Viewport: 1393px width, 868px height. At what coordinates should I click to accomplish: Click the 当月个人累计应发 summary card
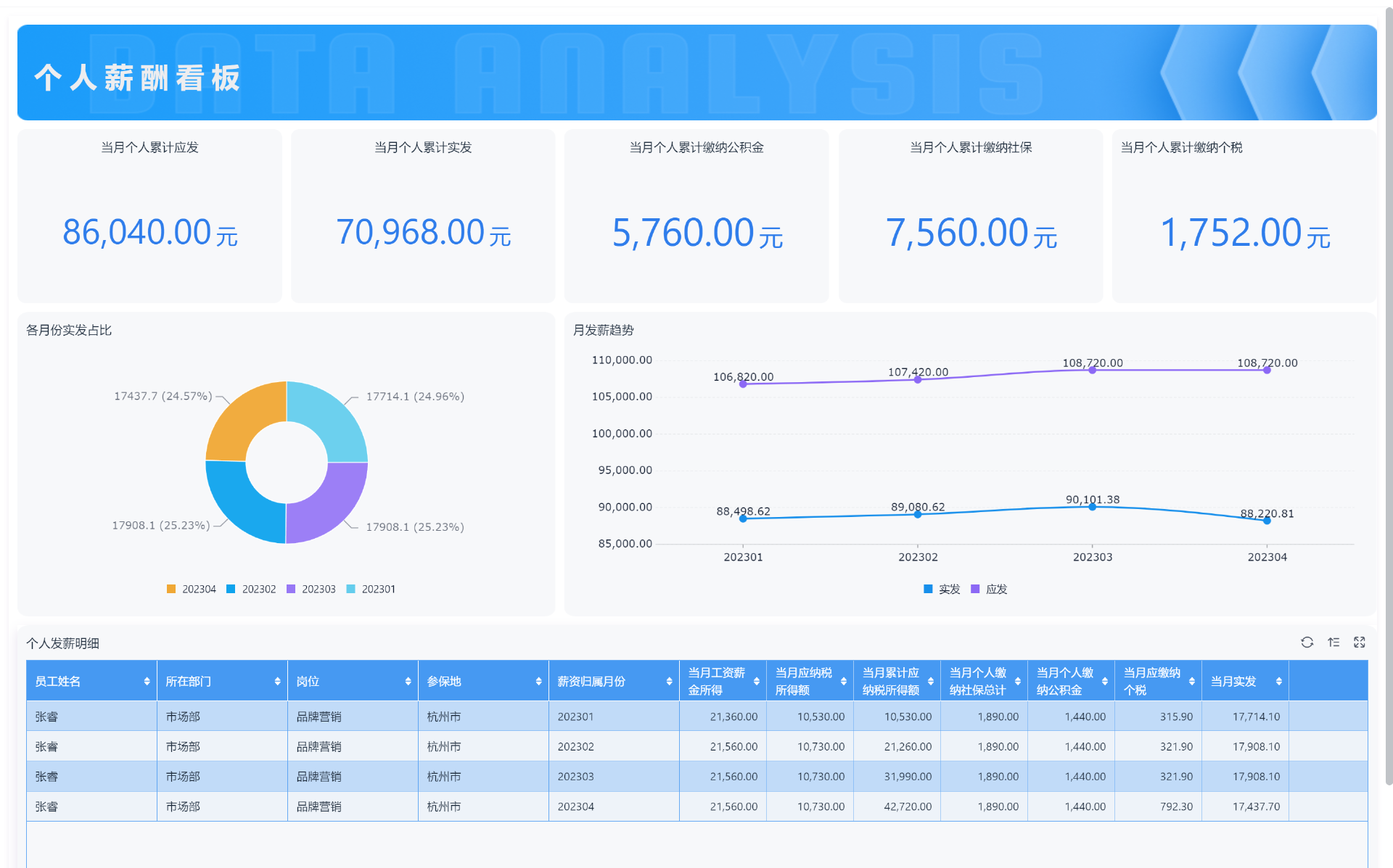[x=149, y=216]
